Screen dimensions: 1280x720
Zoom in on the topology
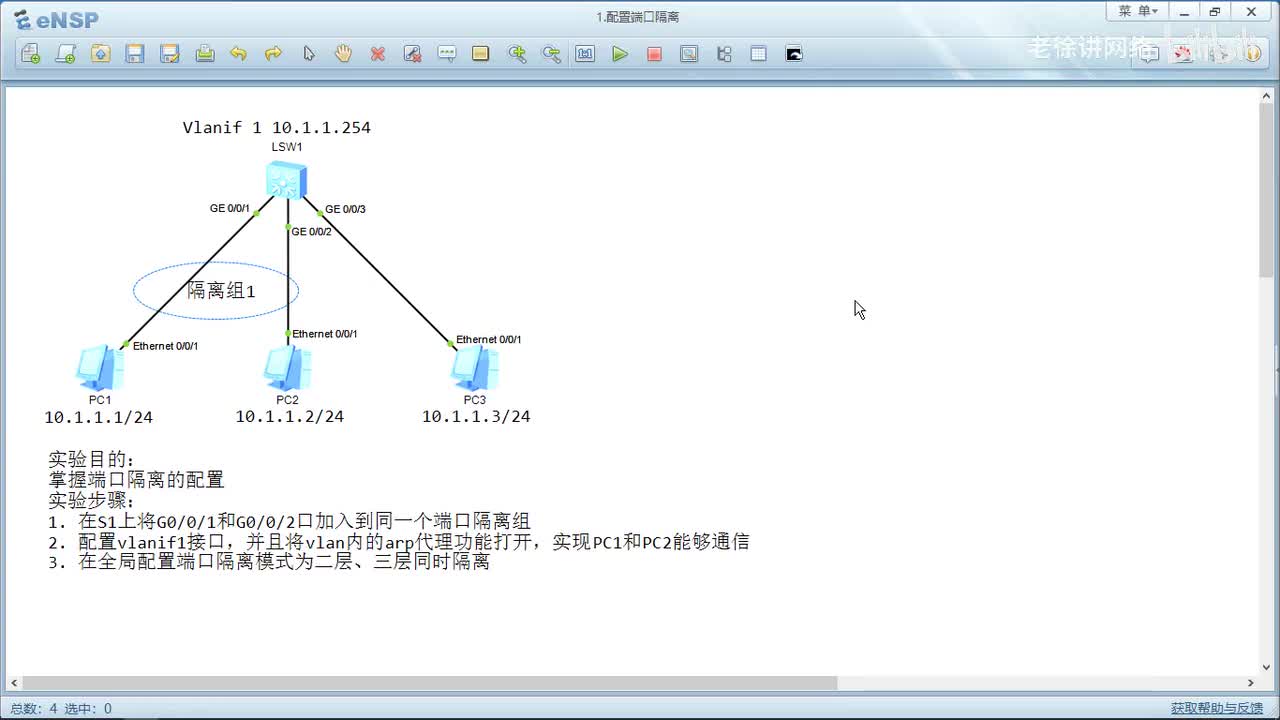pos(517,54)
